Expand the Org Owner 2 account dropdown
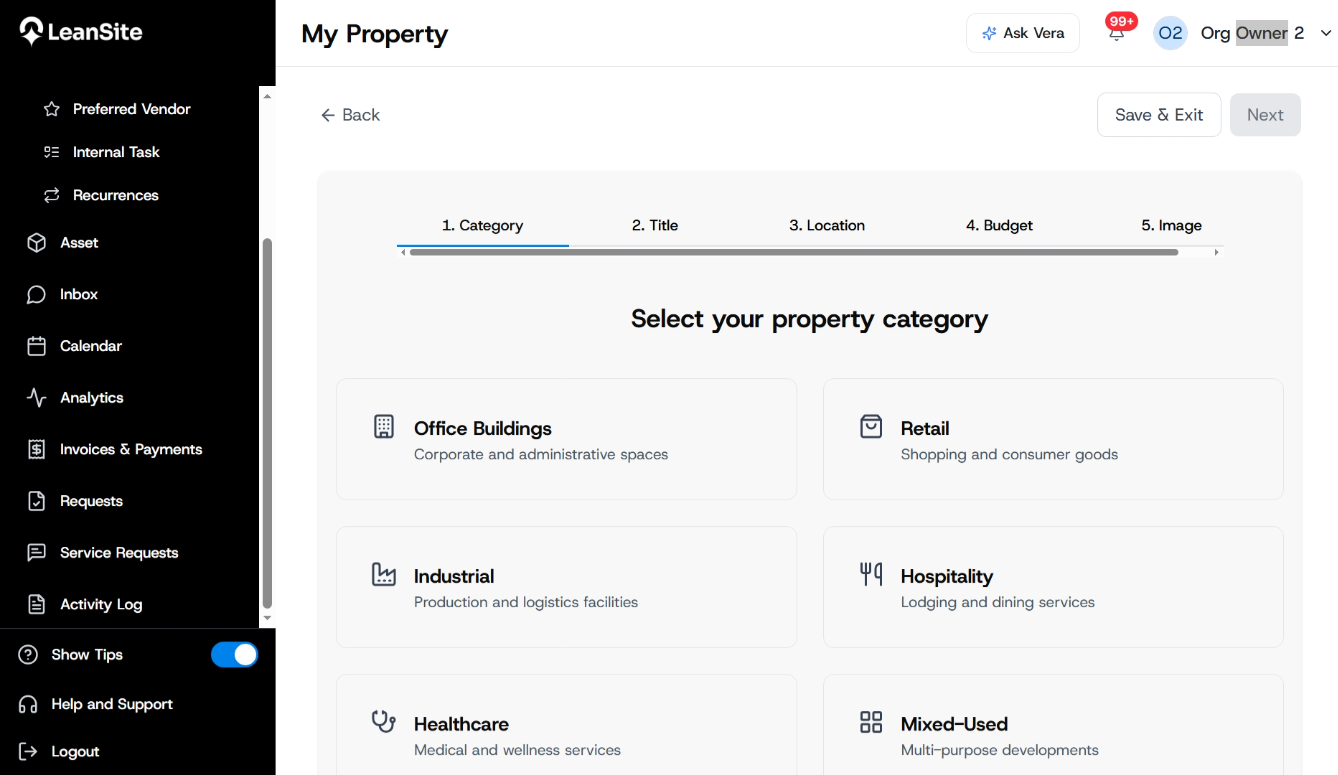Image resolution: width=1338 pixels, height=775 pixels. click(x=1326, y=33)
